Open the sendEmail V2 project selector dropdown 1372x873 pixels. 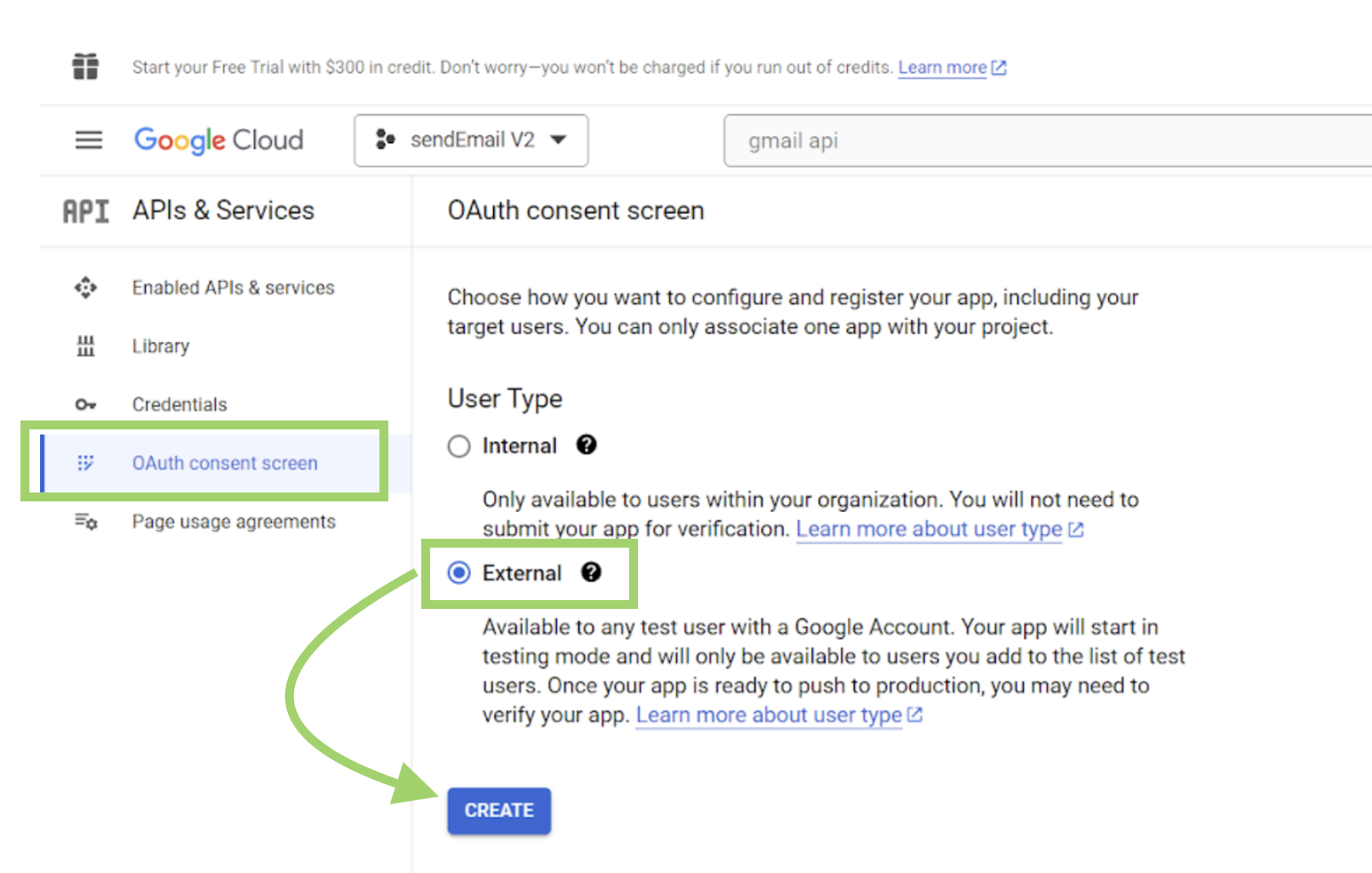point(471,140)
